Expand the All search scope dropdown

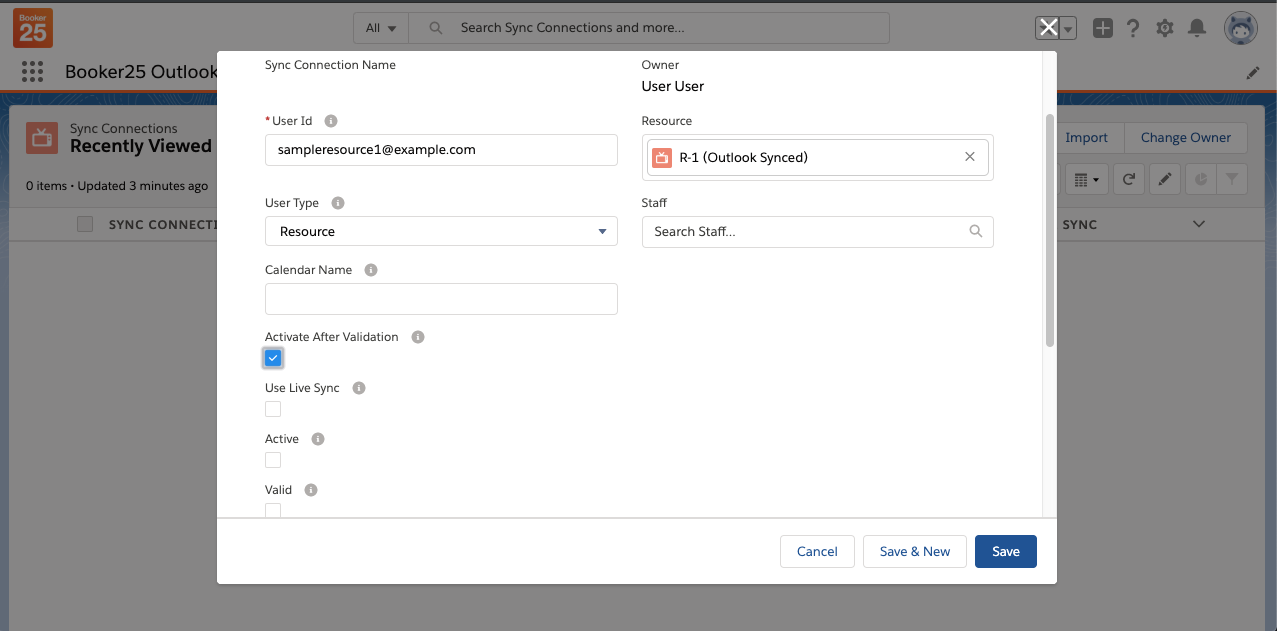pos(381,28)
